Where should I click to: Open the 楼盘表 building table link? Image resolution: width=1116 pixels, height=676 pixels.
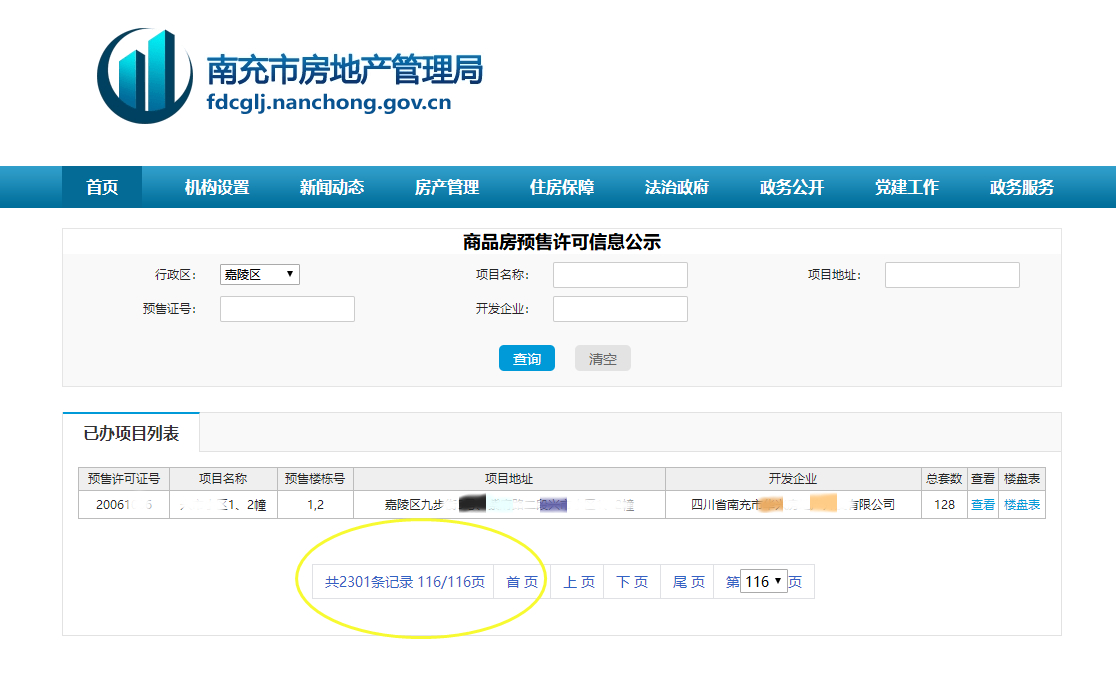click(1021, 504)
